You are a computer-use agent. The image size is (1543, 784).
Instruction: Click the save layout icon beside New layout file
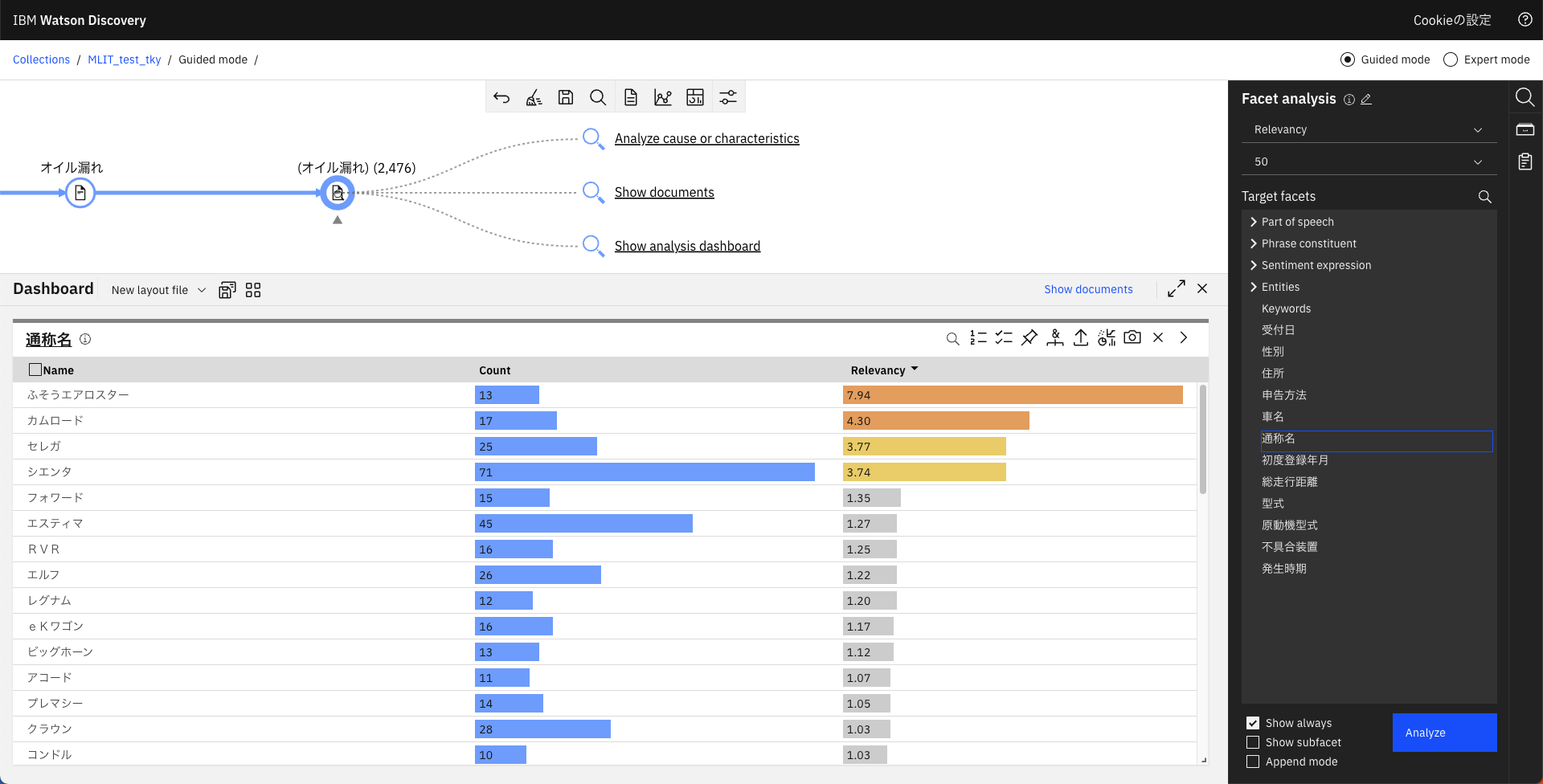pos(227,290)
